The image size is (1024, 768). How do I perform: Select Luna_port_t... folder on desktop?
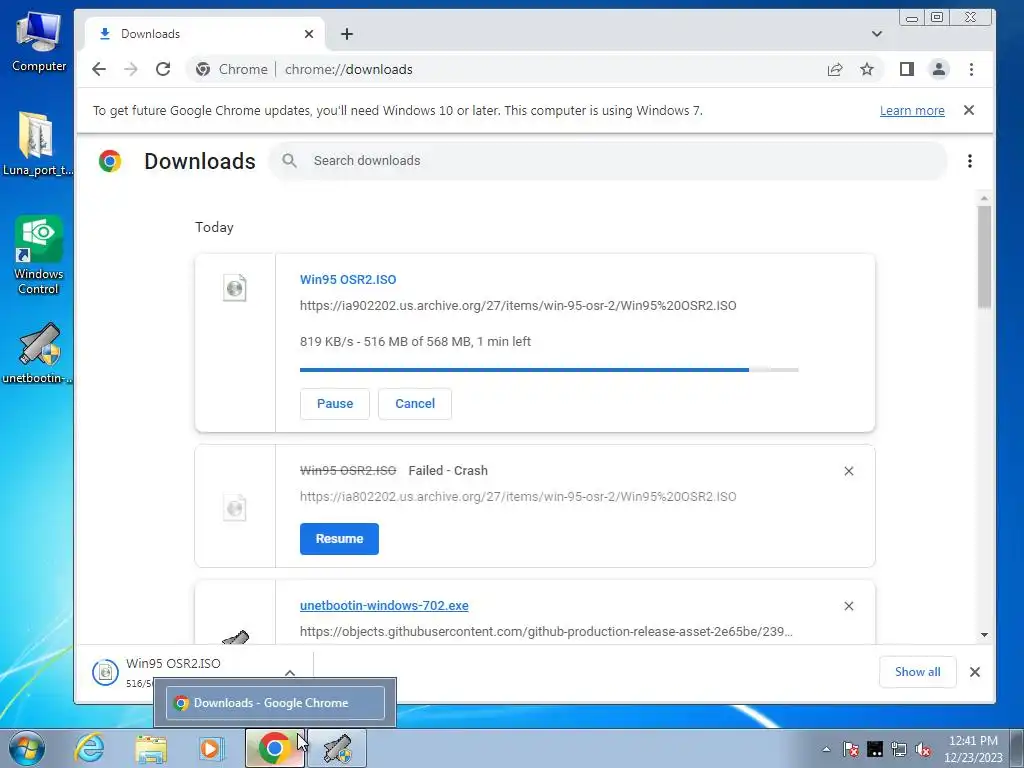point(37,144)
